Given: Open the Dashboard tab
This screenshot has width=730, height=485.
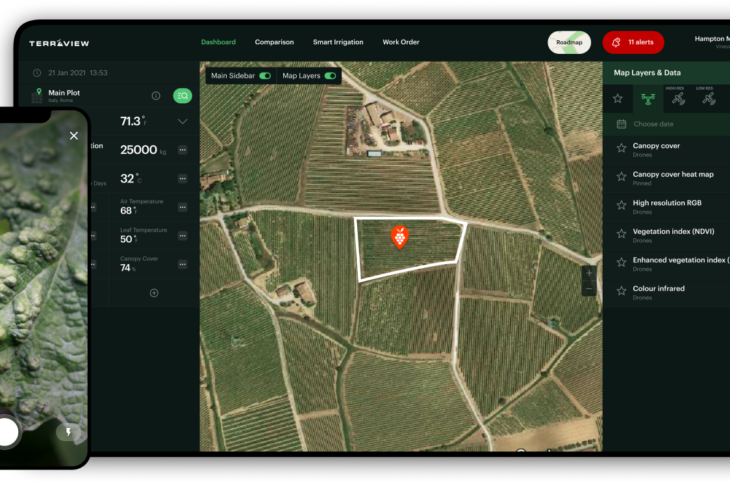Looking at the screenshot, I should [x=218, y=42].
